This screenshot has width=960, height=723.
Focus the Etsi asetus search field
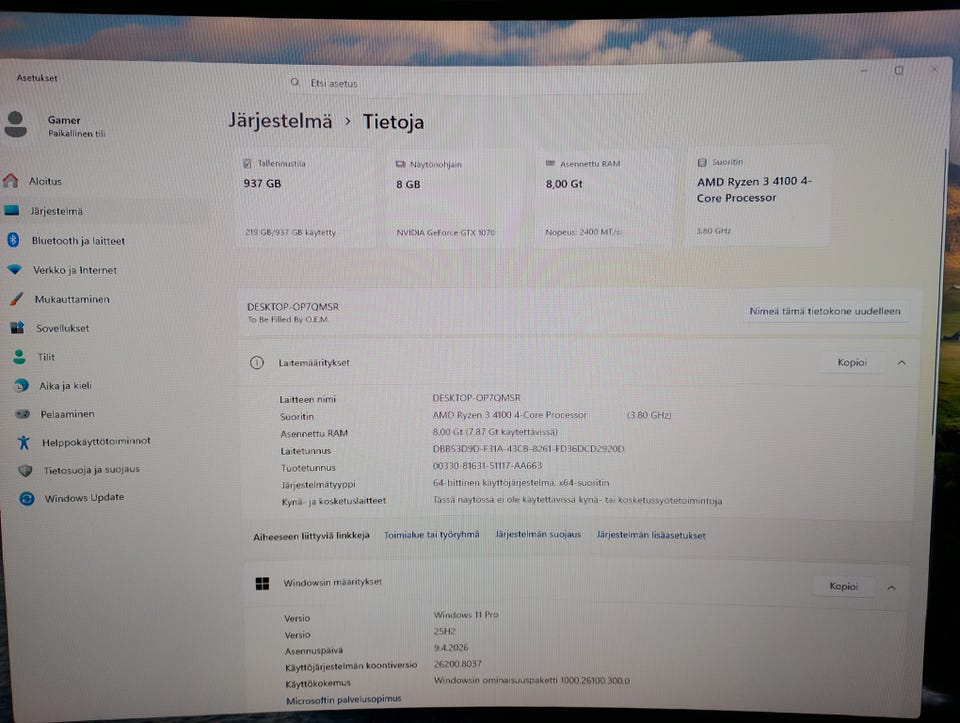pos(465,83)
